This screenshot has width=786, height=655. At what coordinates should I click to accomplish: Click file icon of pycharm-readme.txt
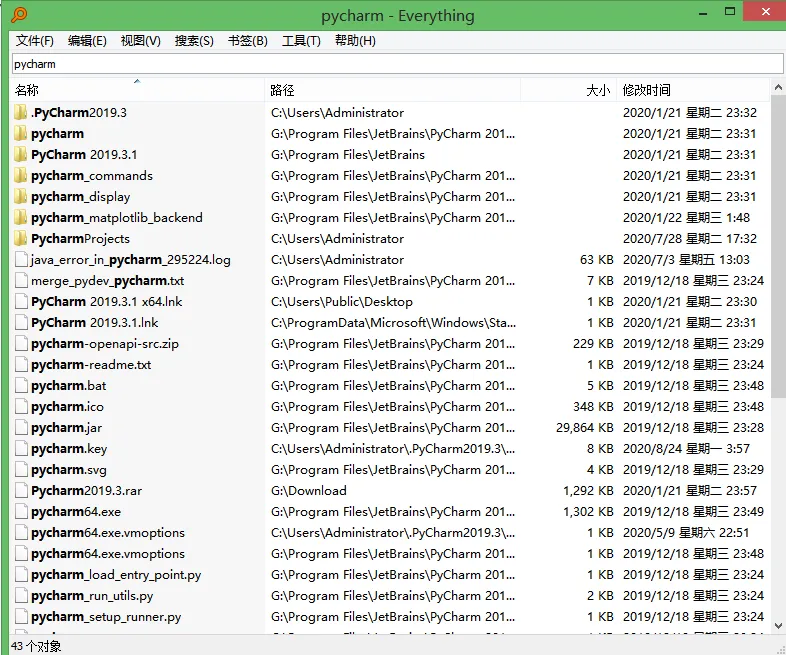pos(21,365)
